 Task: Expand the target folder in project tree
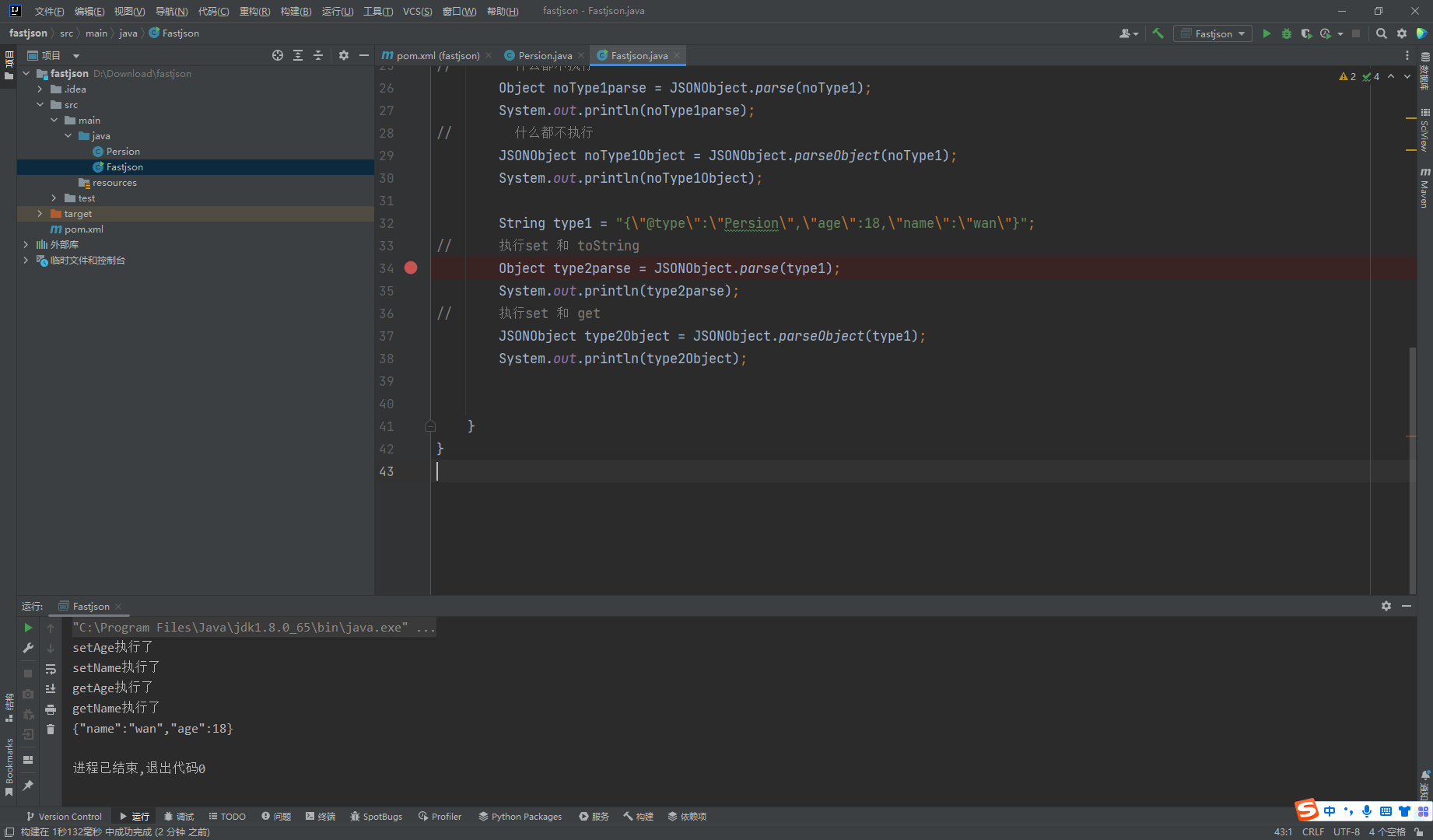40,213
